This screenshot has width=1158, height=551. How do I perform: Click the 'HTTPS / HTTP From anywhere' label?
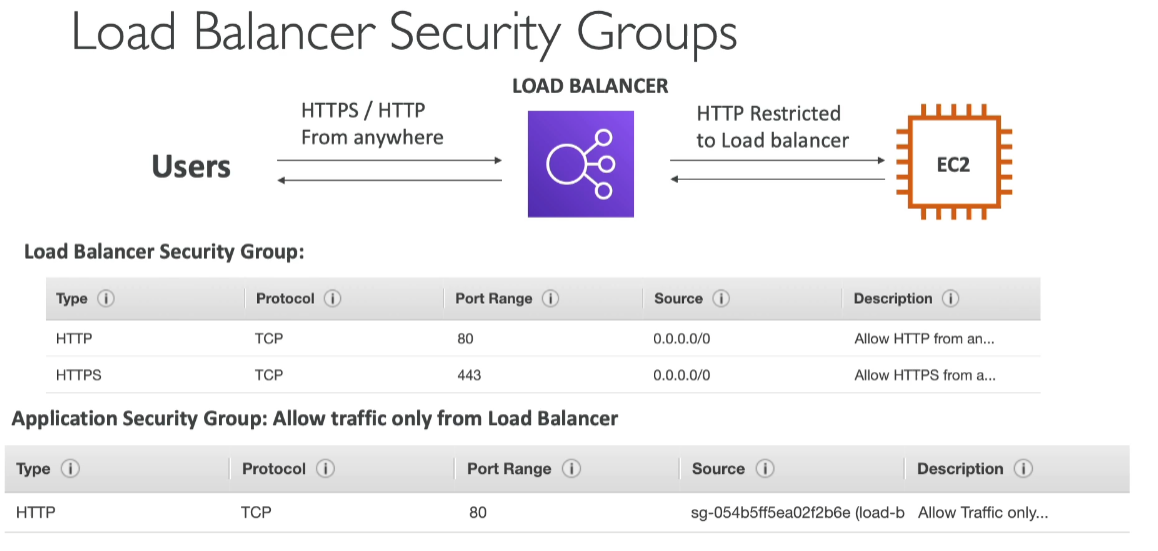click(372, 124)
